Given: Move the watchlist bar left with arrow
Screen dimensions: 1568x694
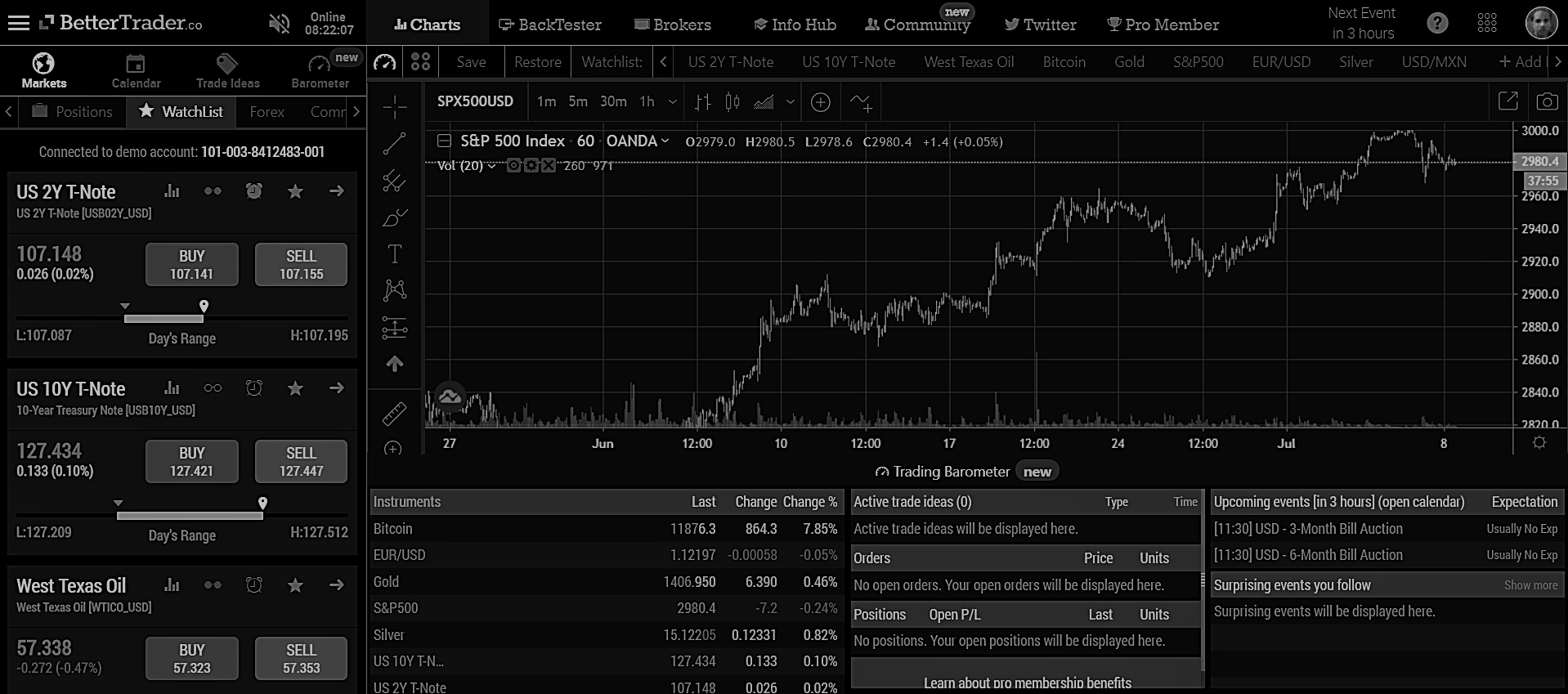Looking at the screenshot, I should pos(664,62).
